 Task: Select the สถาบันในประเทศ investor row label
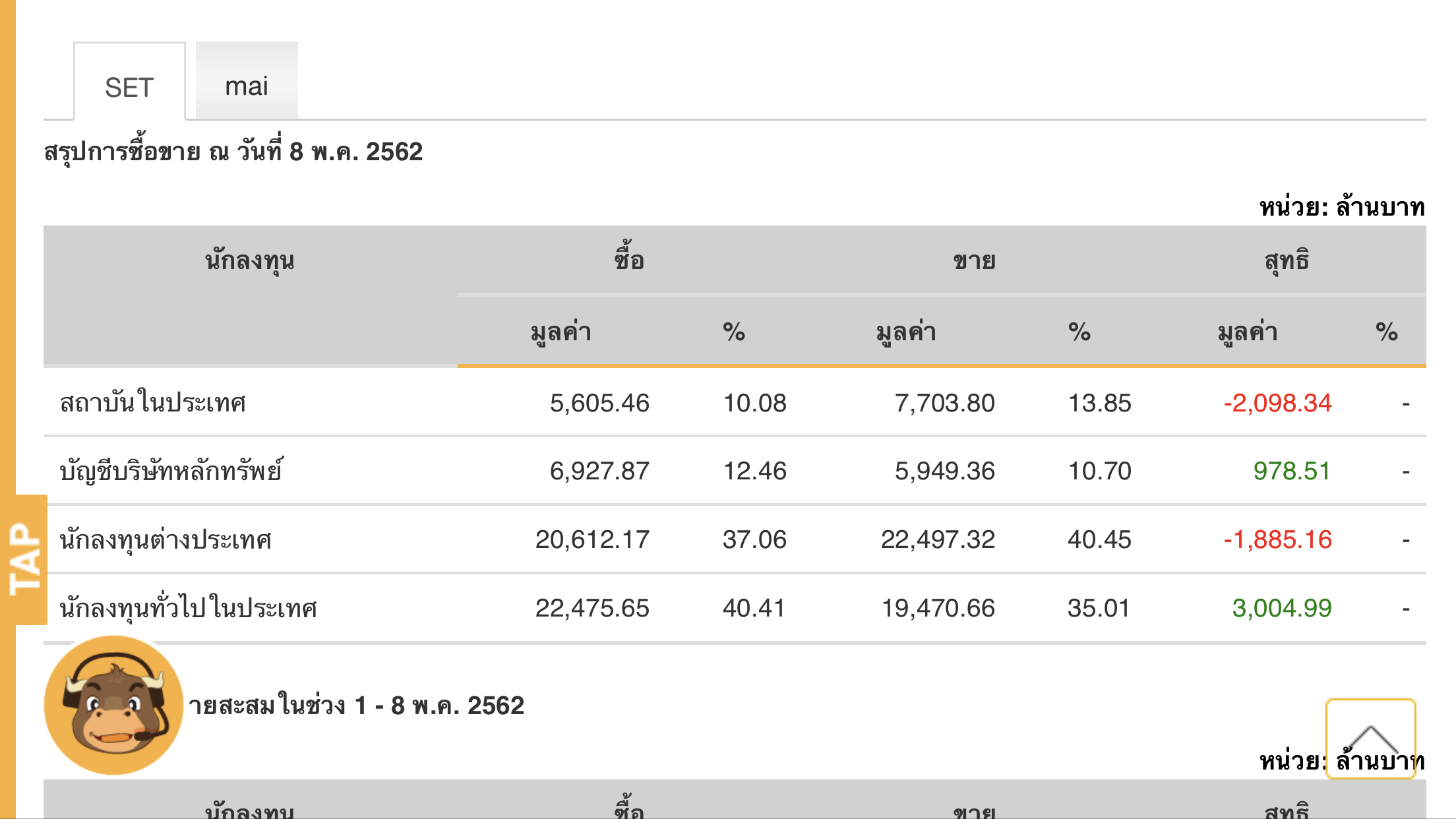point(153,403)
